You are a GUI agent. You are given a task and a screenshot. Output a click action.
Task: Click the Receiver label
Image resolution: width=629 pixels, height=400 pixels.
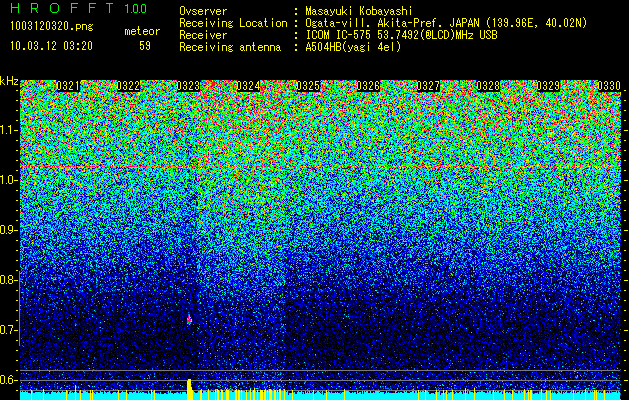[x=203, y=35]
